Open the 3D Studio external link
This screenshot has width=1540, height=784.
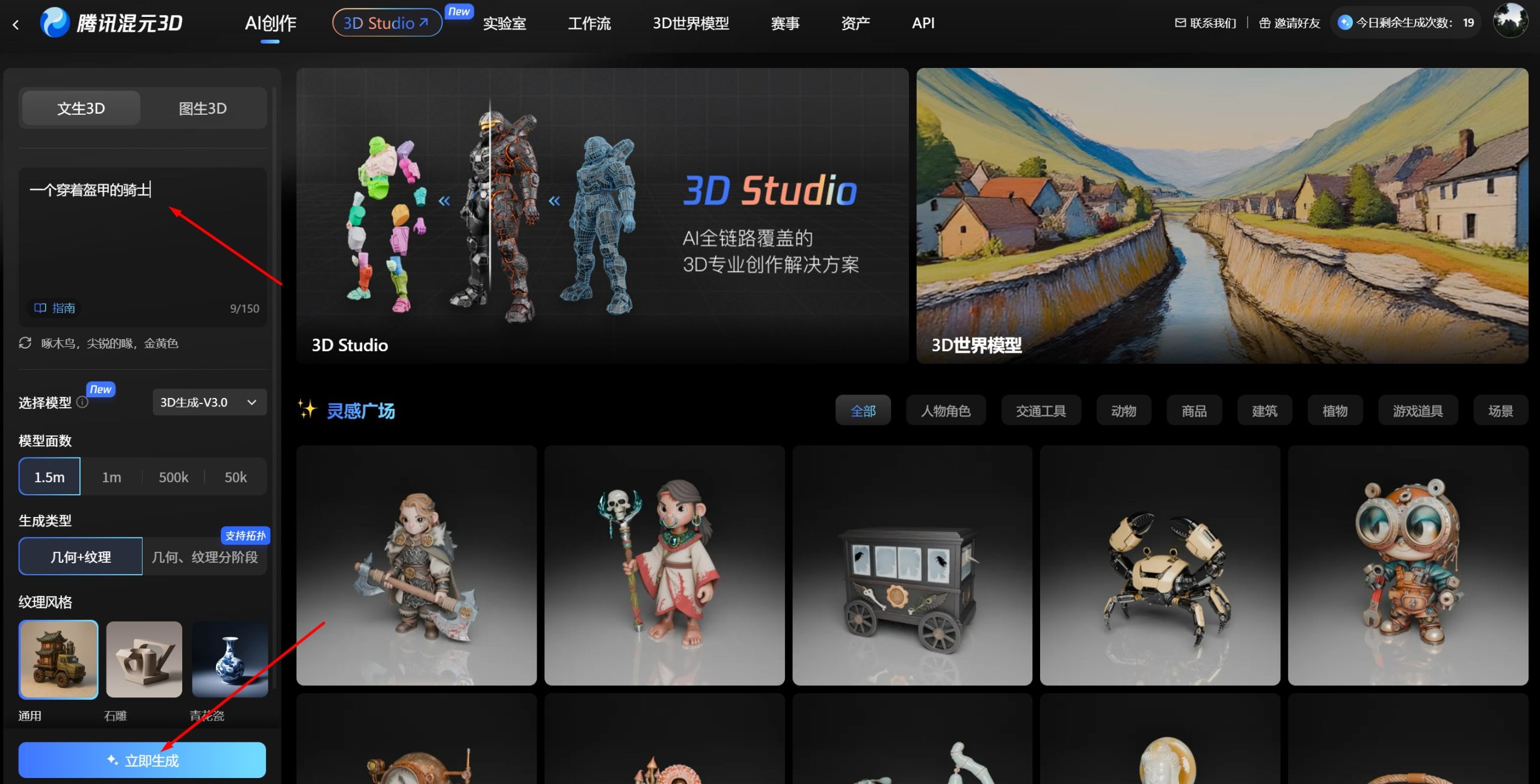[x=386, y=23]
